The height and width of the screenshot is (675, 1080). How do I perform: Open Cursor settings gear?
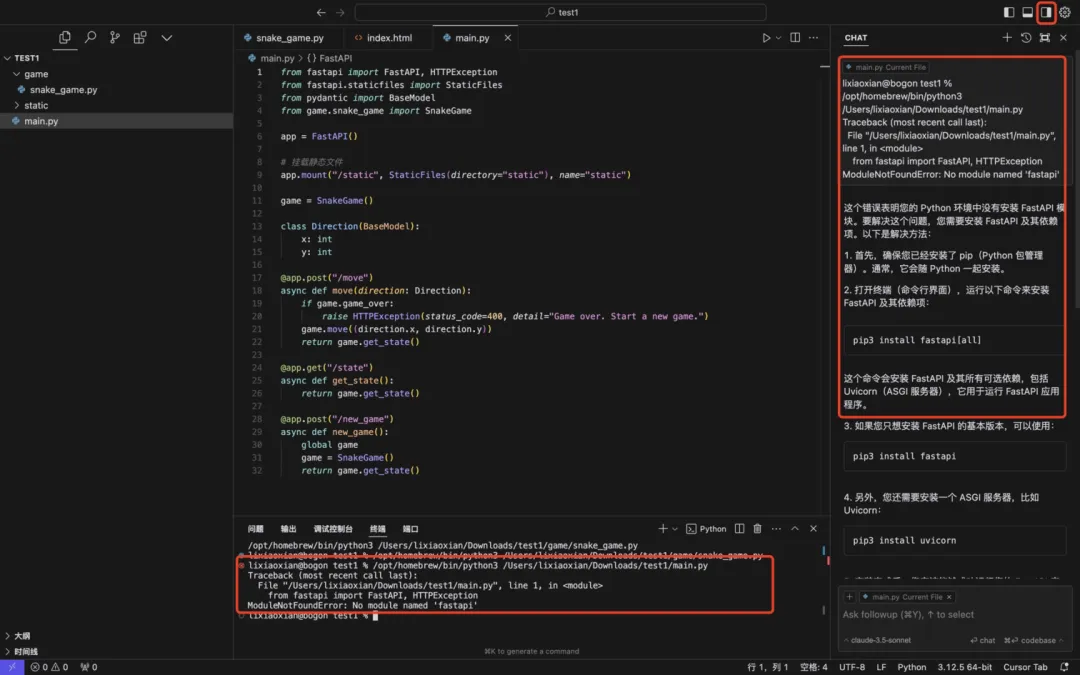1065,12
